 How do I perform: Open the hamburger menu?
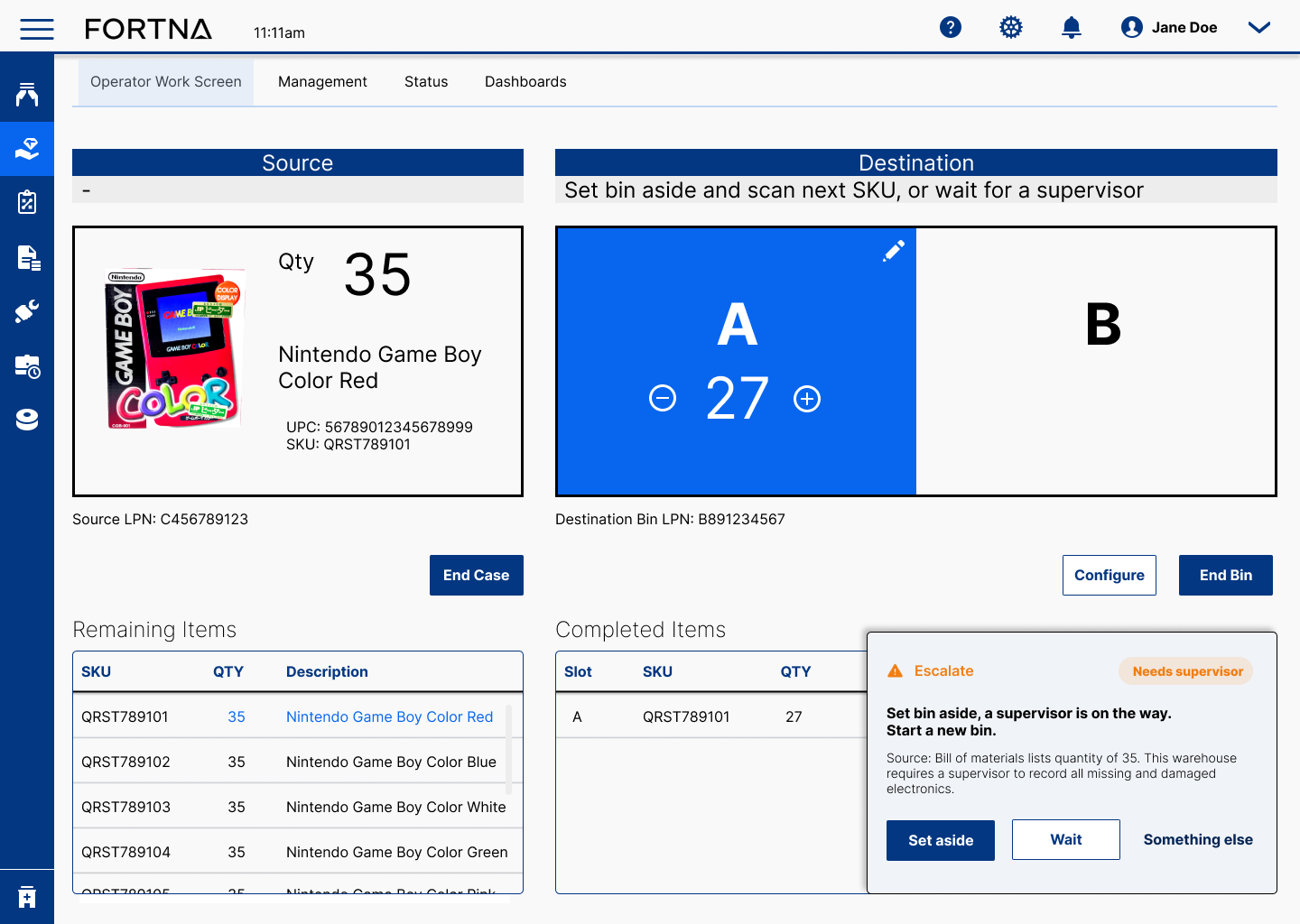pyautogui.click(x=37, y=29)
